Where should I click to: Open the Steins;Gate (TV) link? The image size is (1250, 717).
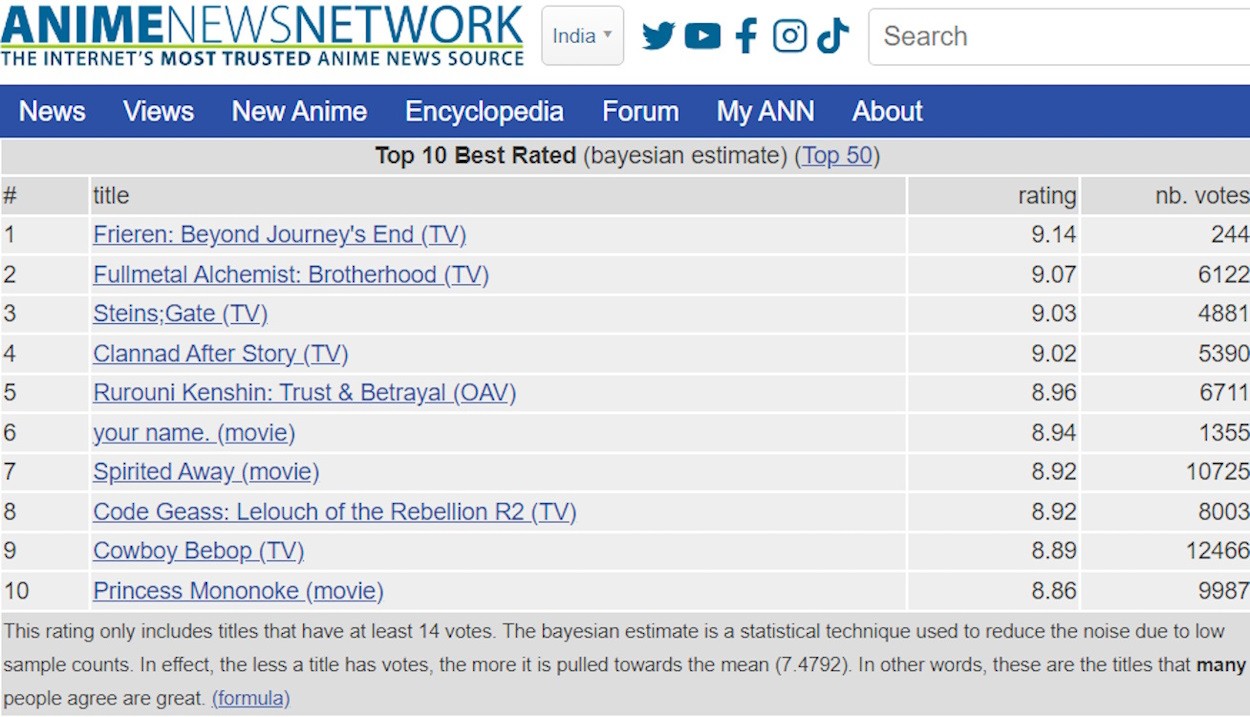tap(180, 313)
